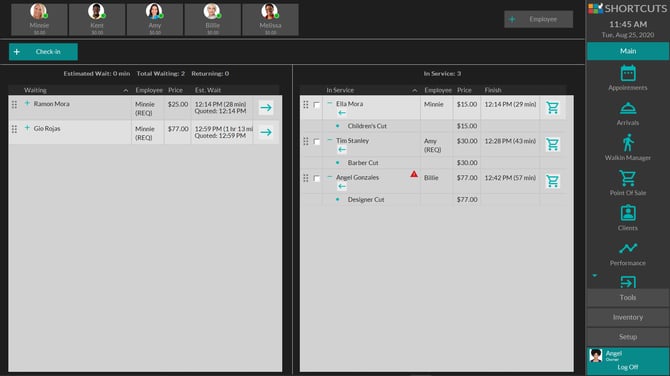
Task: Open the Performance chart icon
Action: click(x=628, y=248)
